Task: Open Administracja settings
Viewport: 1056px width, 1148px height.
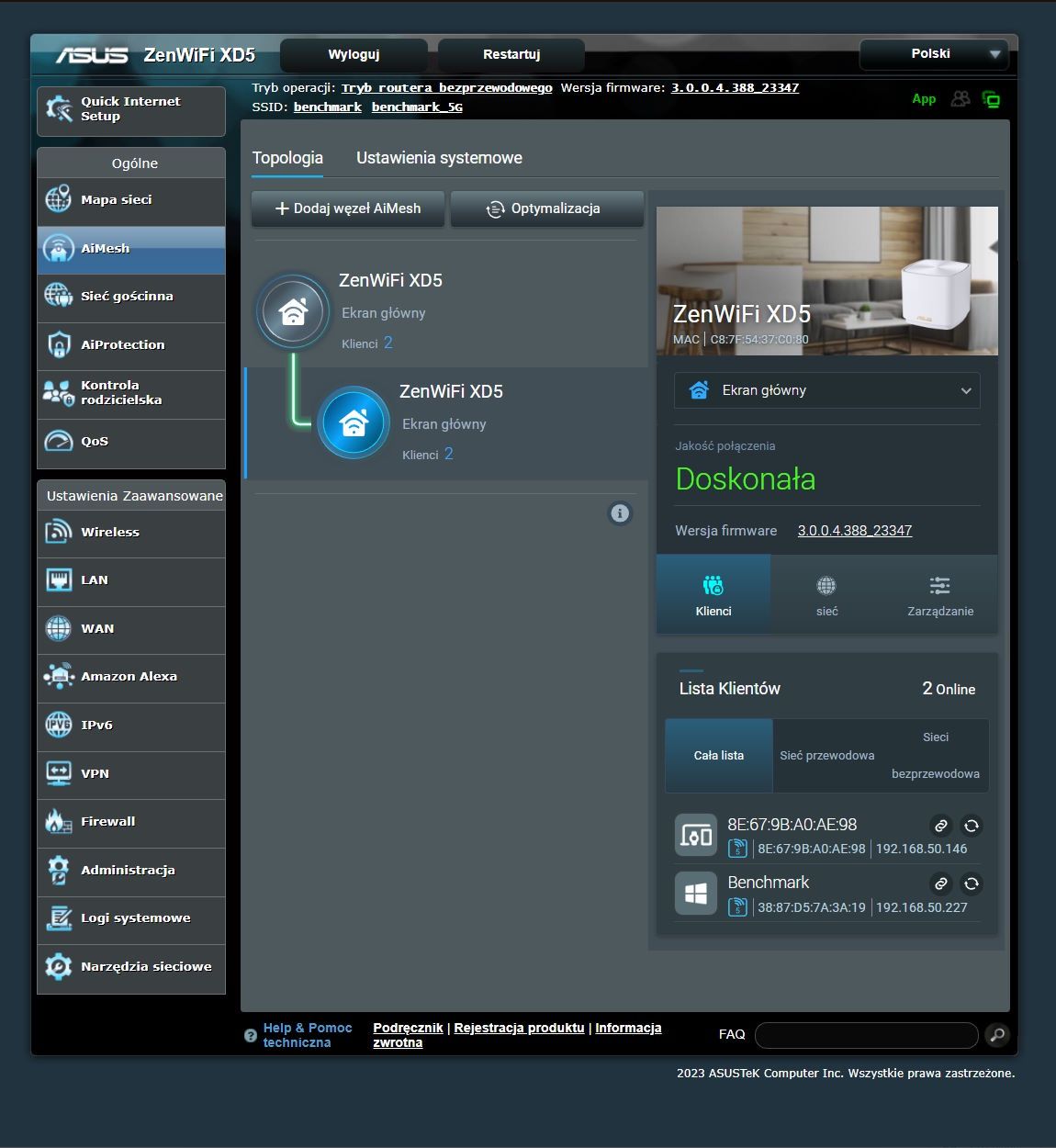Action: pyautogui.click(x=131, y=871)
